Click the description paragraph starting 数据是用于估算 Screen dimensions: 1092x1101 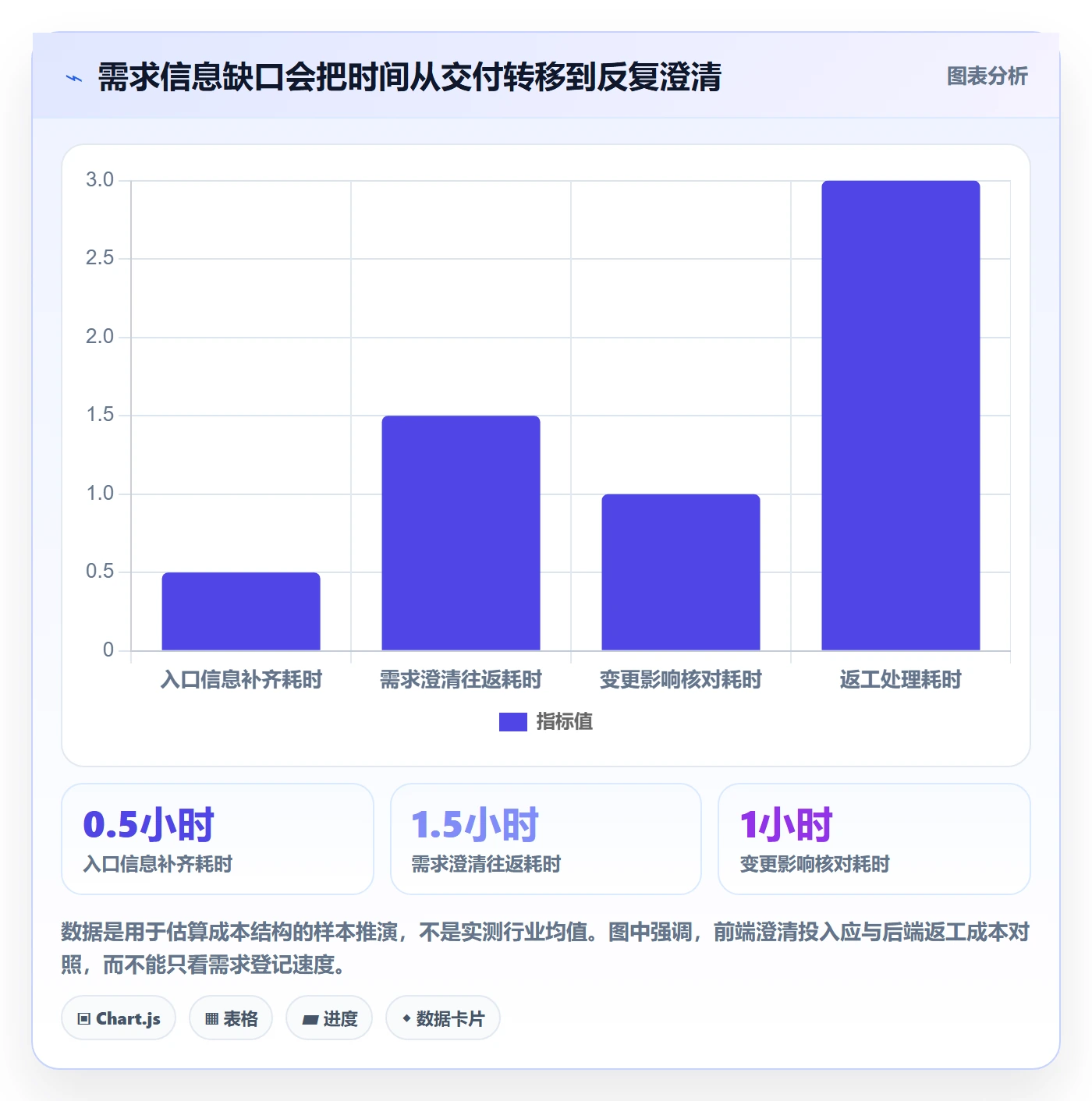[545, 948]
